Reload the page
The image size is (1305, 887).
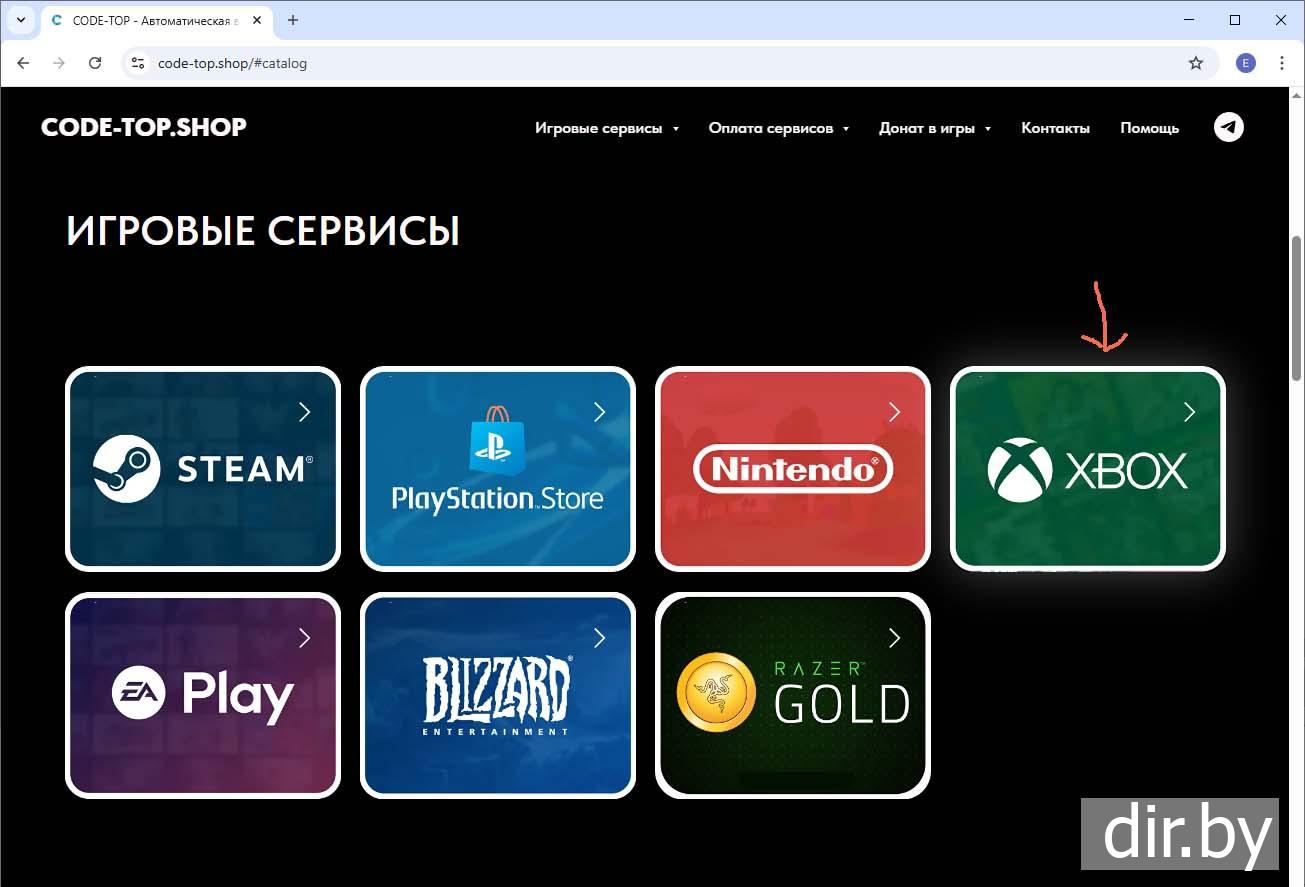pyautogui.click(x=95, y=63)
